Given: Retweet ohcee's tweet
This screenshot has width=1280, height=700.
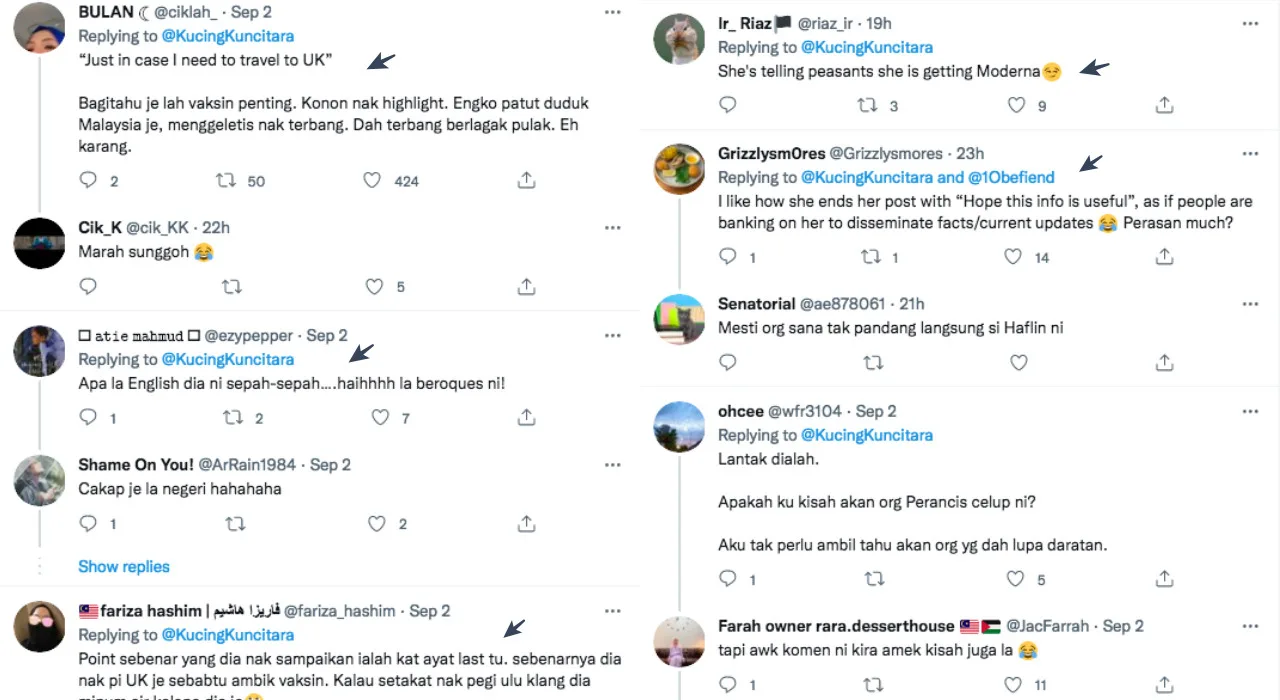Looking at the screenshot, I should 873,578.
